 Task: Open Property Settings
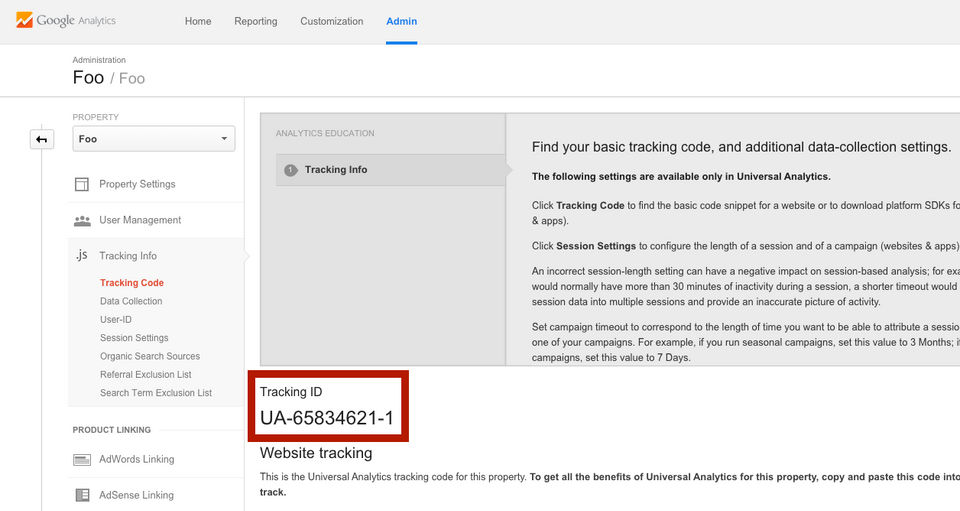click(x=137, y=184)
